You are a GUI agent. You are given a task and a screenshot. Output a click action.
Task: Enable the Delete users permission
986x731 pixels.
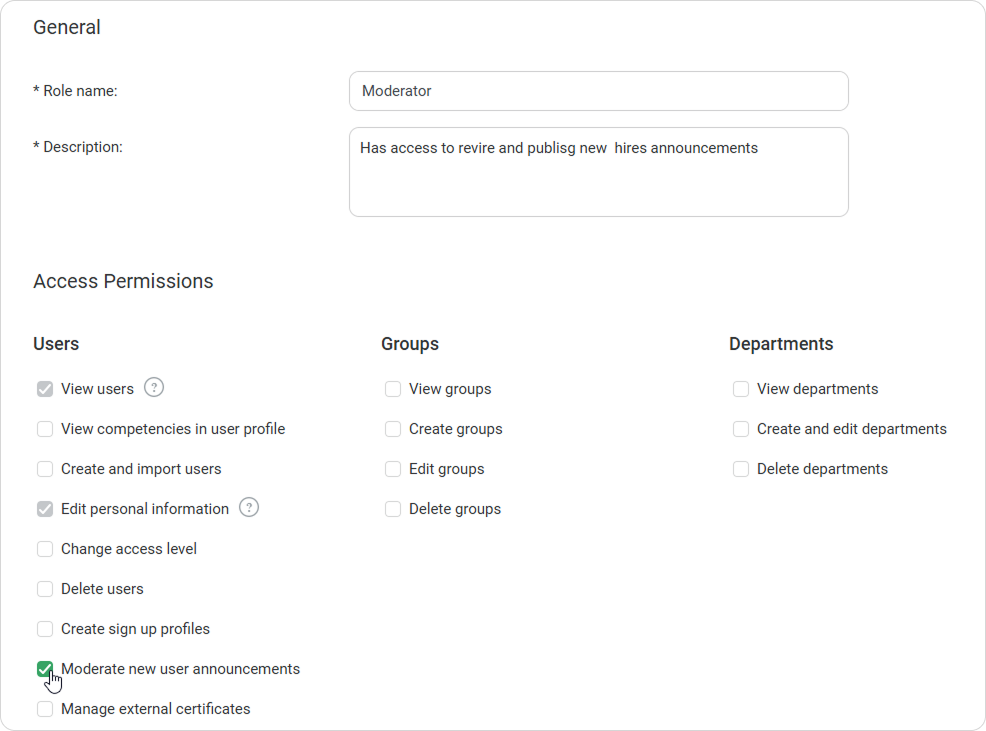[45, 589]
